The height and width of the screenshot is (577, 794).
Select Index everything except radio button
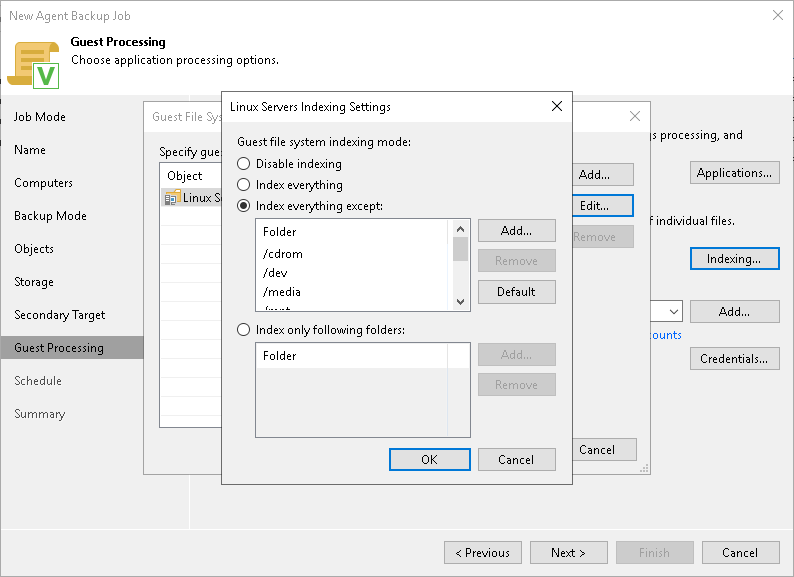244,206
